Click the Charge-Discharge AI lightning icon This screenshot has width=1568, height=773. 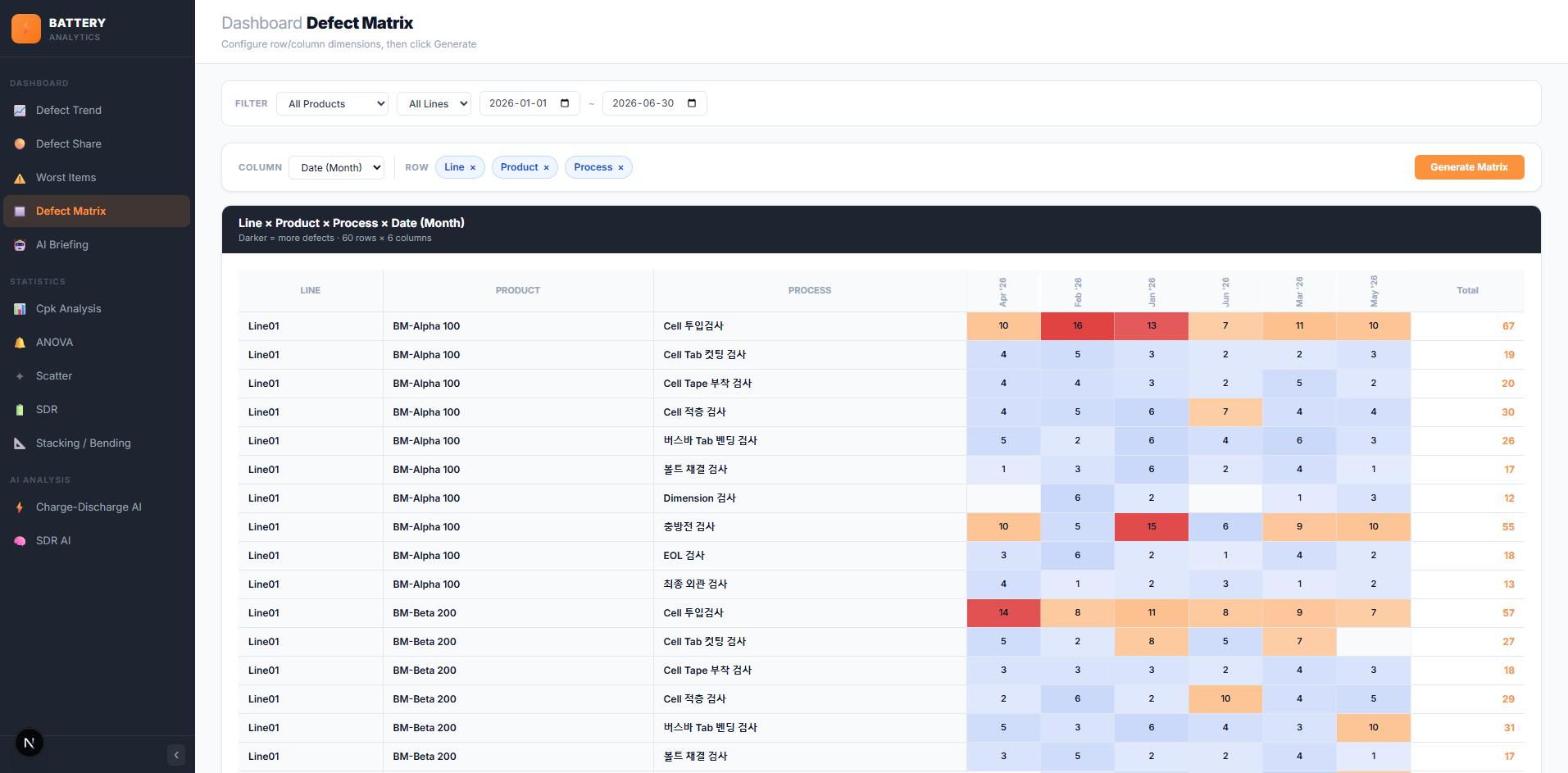(x=20, y=507)
